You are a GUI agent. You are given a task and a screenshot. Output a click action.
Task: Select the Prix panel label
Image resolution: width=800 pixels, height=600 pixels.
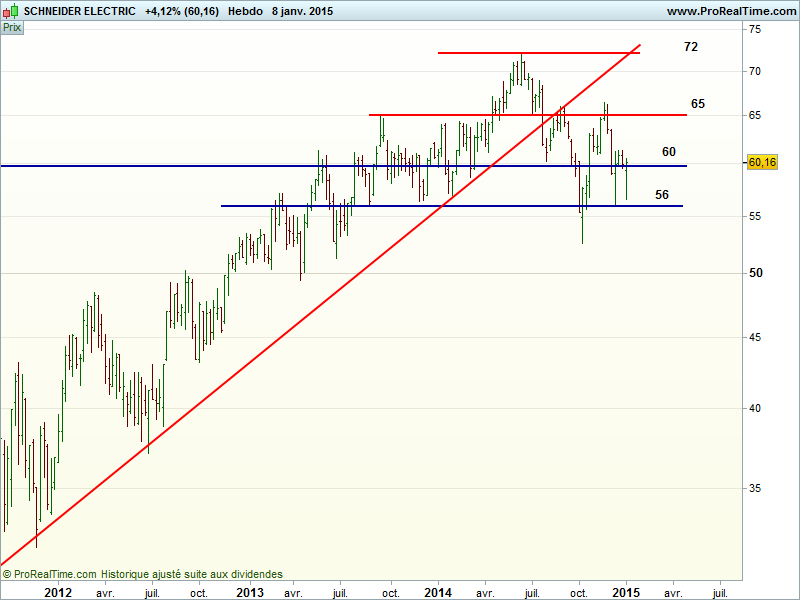point(12,27)
